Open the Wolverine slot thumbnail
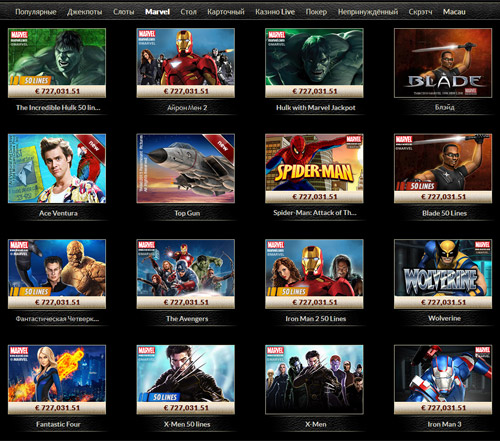The width and height of the screenshot is (500, 441). point(443,274)
